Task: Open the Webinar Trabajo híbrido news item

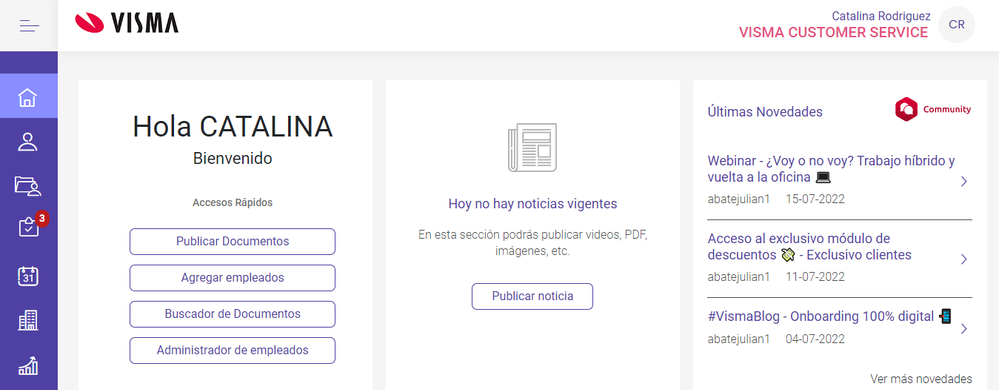Action: coord(831,168)
